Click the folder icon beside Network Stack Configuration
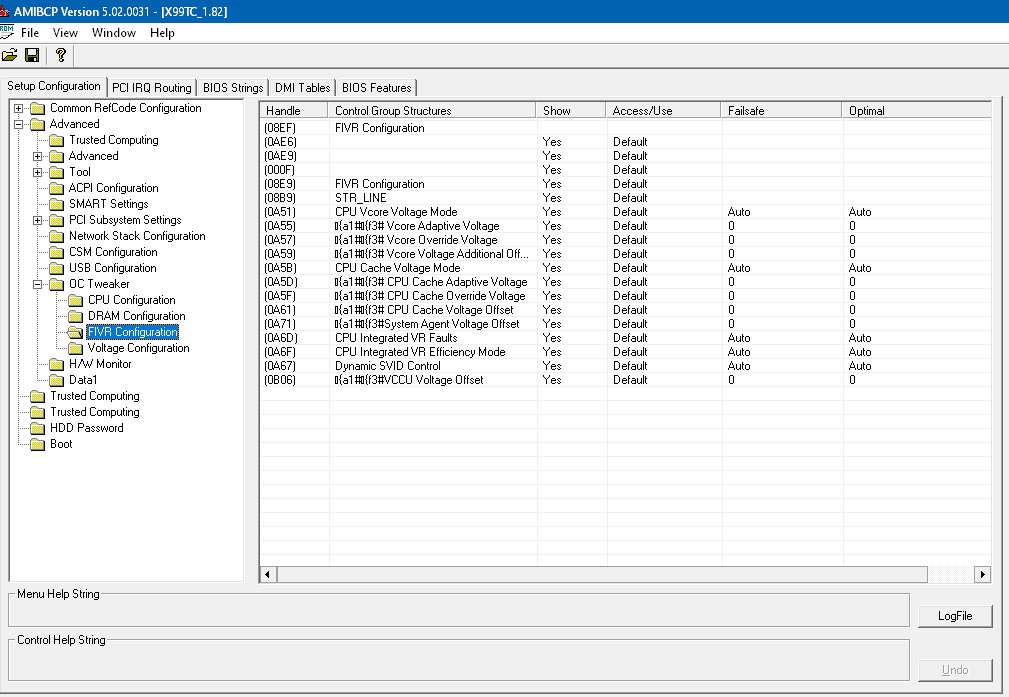The width and height of the screenshot is (1009, 697). point(57,236)
